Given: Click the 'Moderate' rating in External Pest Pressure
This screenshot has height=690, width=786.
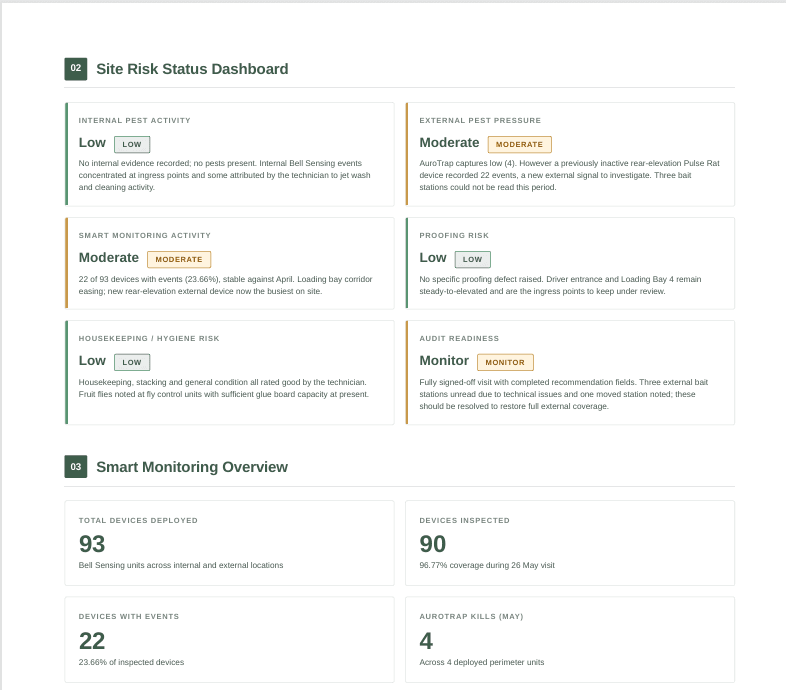Looking at the screenshot, I should coord(449,143).
